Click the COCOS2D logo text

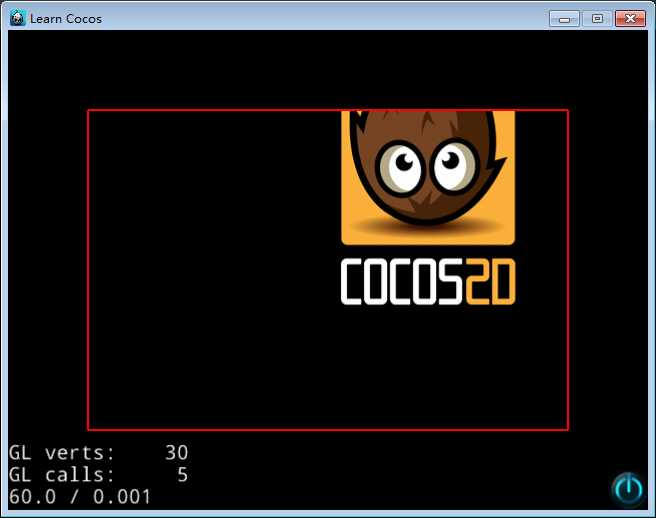(428, 281)
